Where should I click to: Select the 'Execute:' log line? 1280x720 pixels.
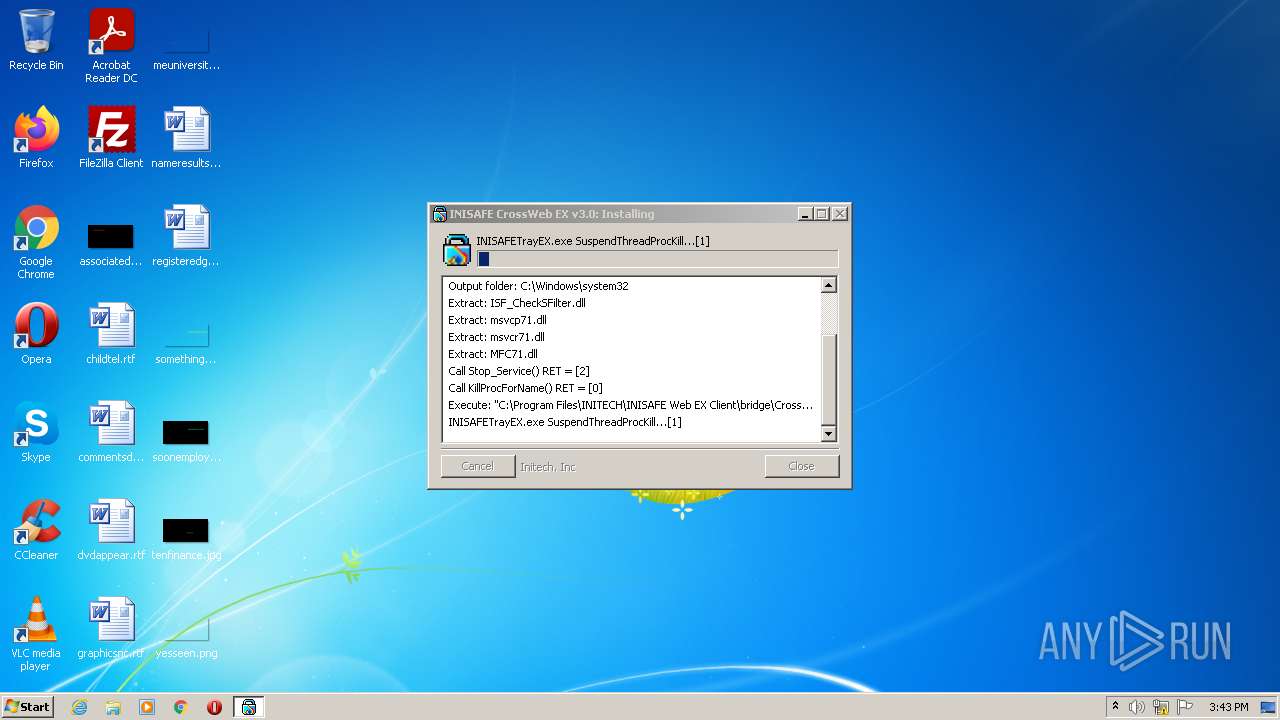pyautogui.click(x=630, y=405)
